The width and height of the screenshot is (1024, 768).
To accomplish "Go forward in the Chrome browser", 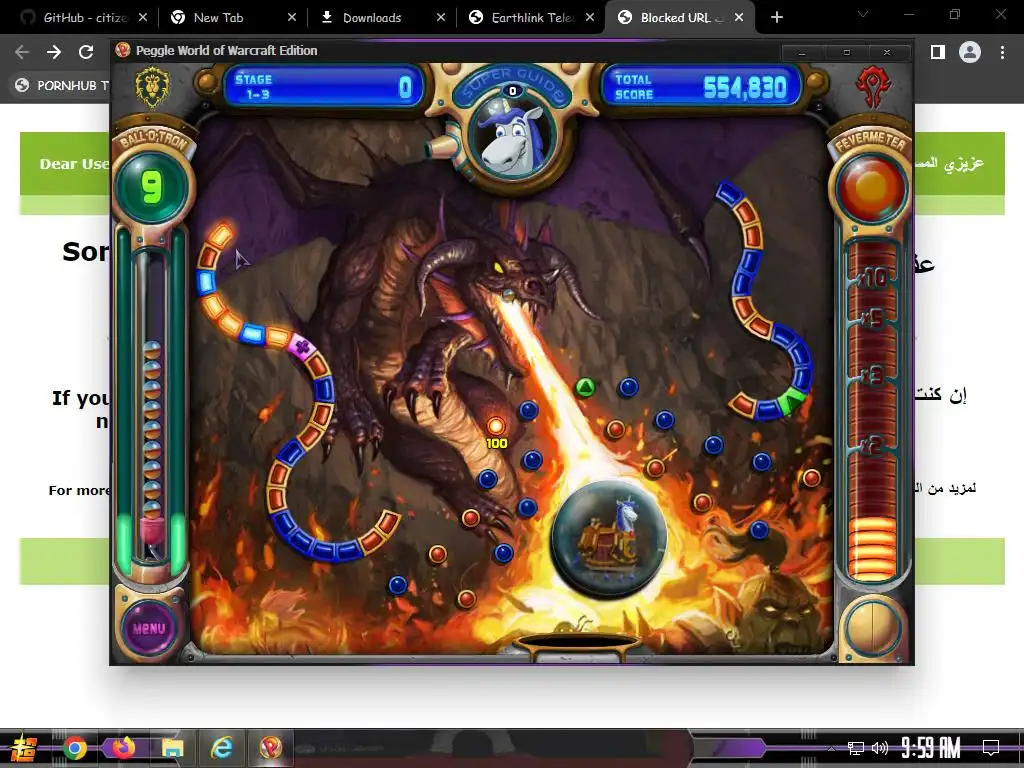I will 54,52.
